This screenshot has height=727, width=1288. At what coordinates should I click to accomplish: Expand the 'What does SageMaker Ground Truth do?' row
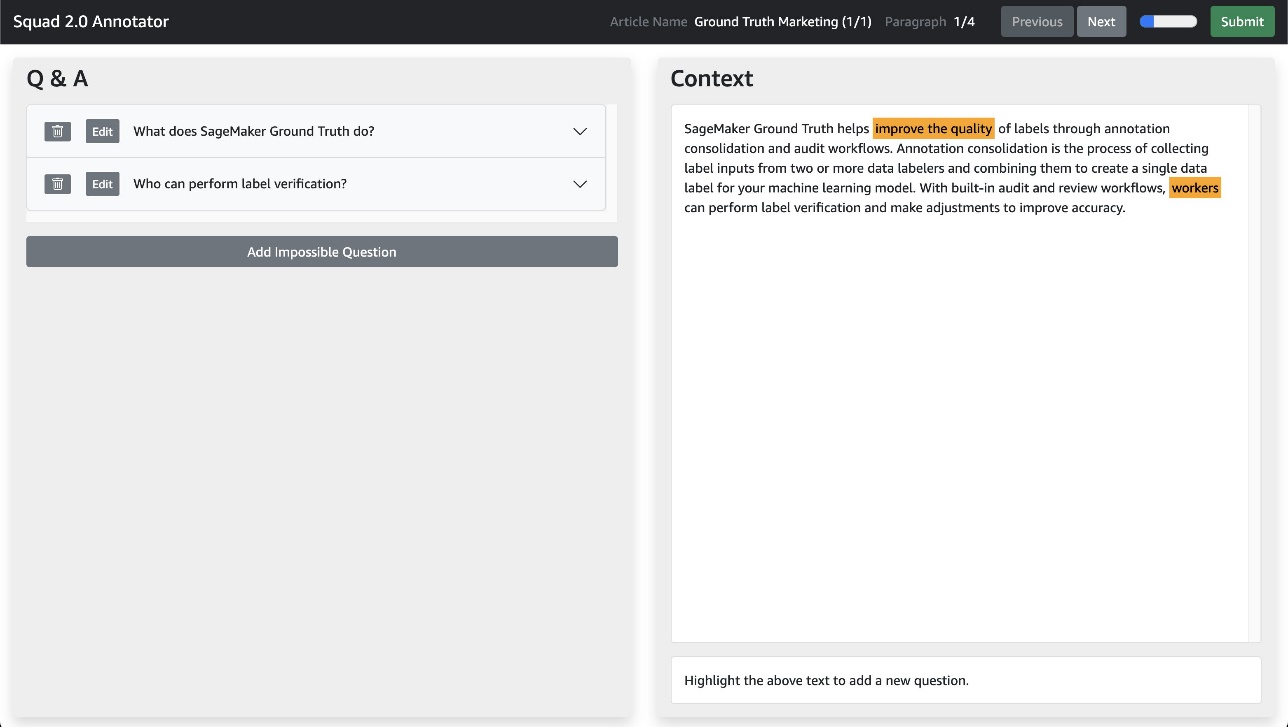click(580, 131)
